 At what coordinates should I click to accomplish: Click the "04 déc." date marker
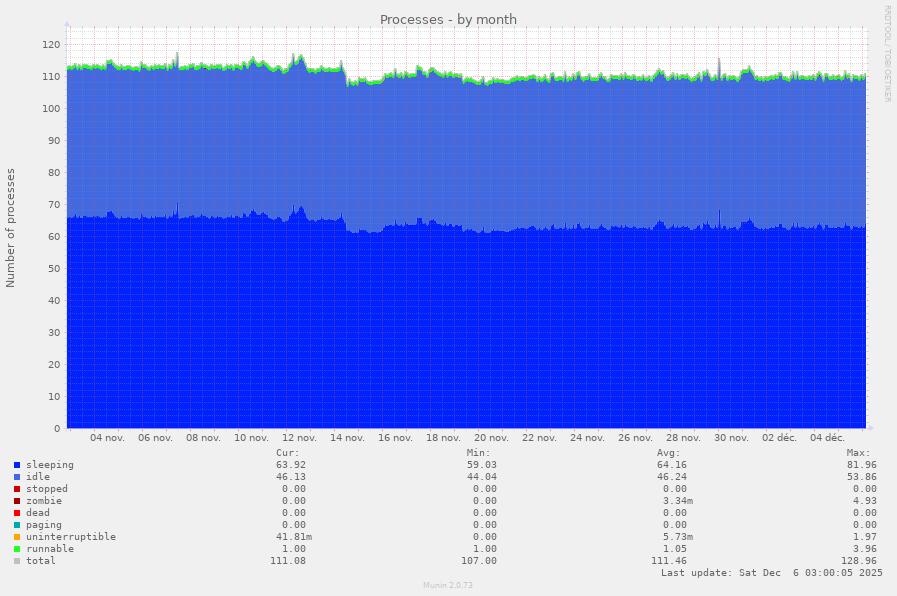point(827,438)
